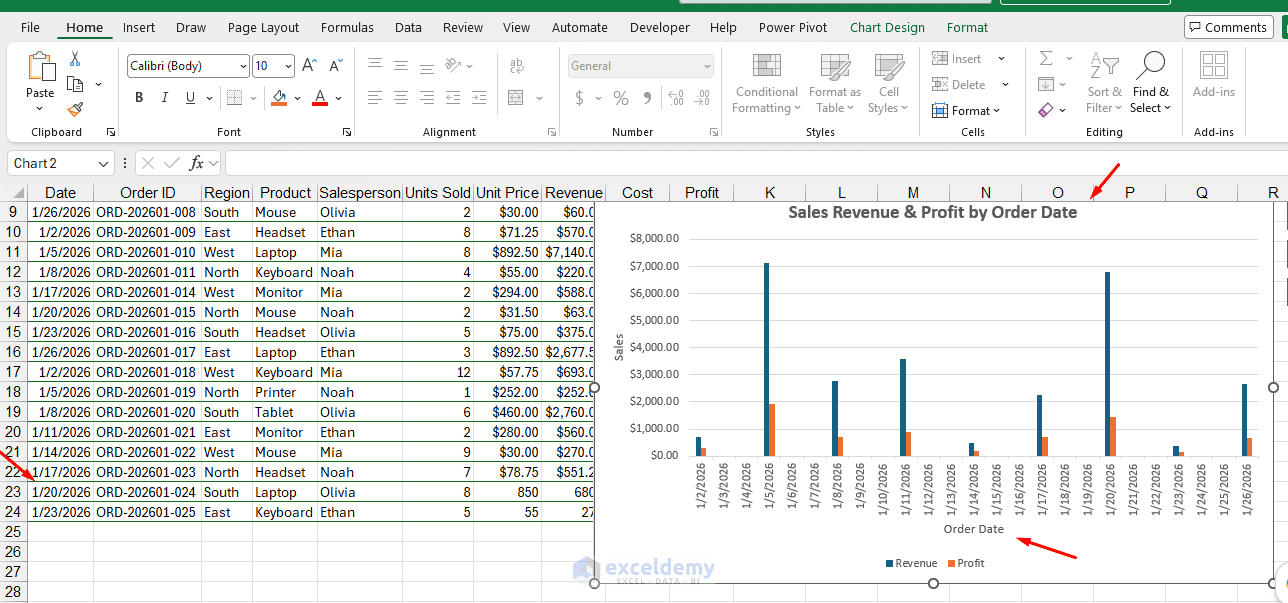Click the Comments button

[1229, 27]
